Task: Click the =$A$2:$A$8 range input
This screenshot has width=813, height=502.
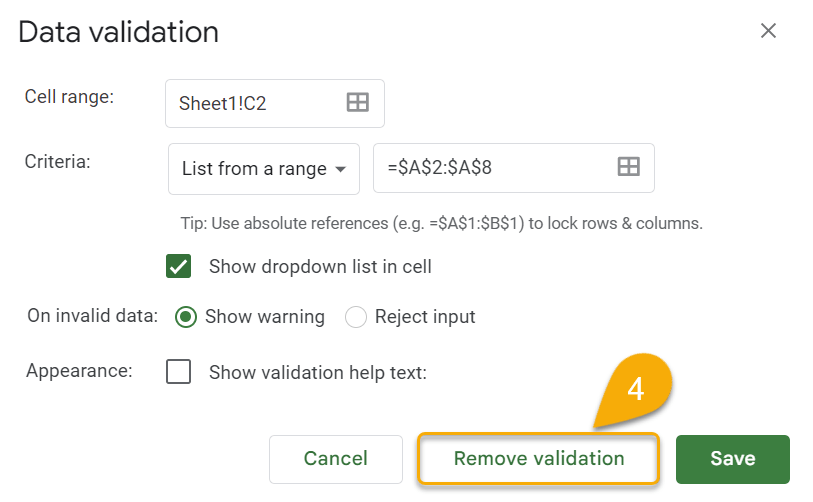Action: [x=513, y=168]
